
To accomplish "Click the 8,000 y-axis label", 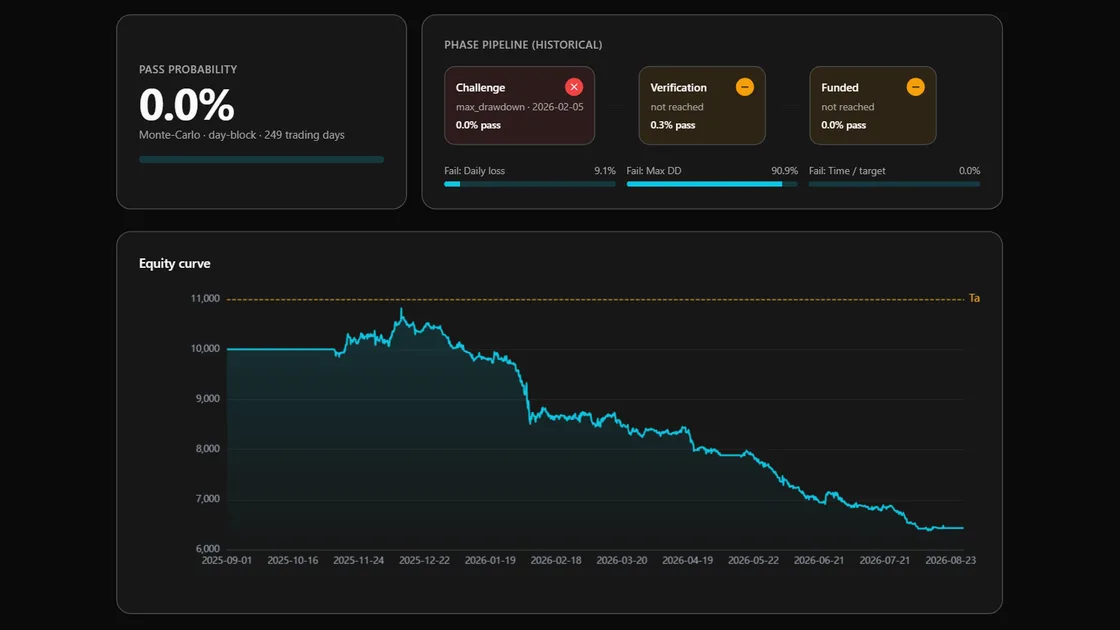I will coord(208,449).
